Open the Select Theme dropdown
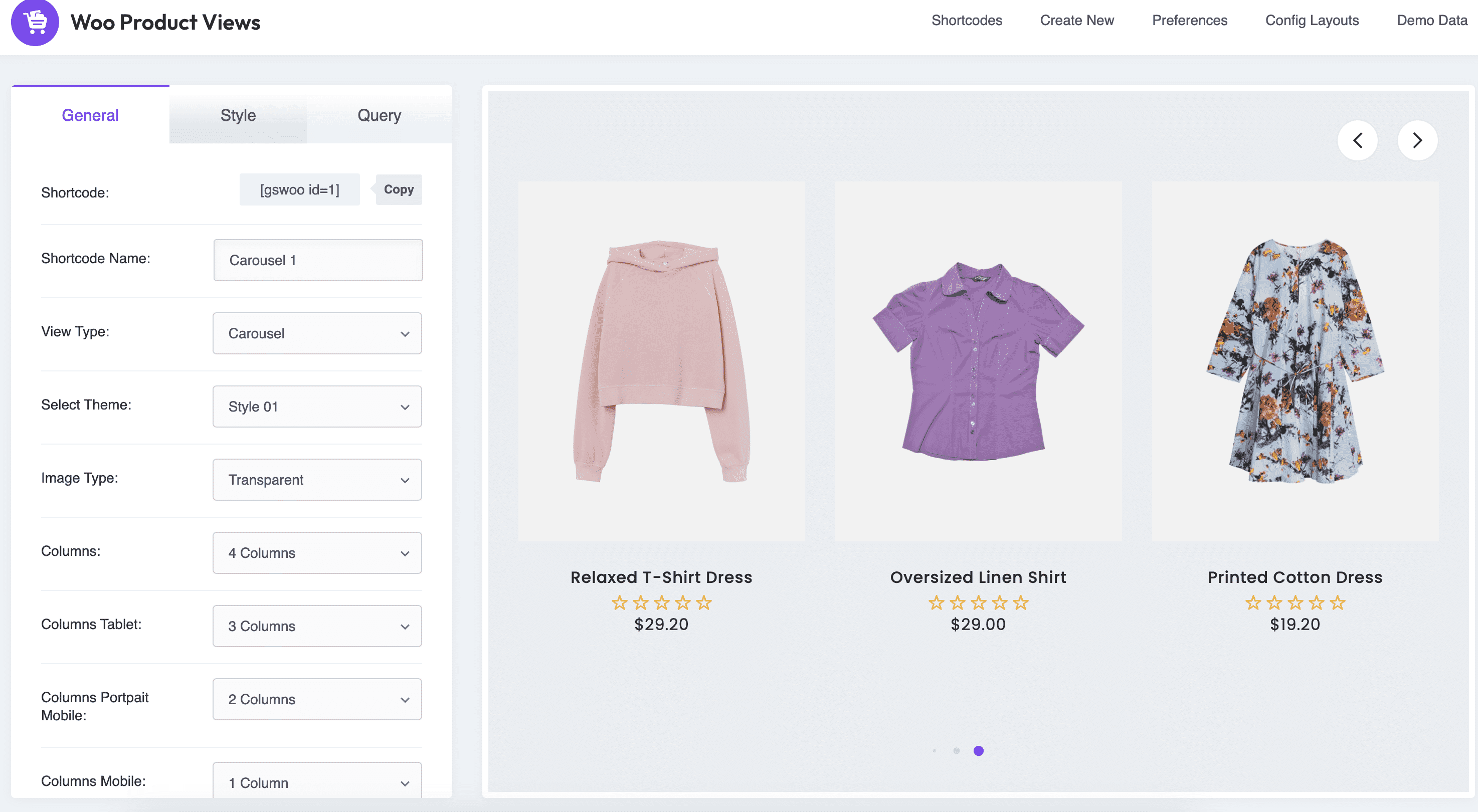This screenshot has height=812, width=1478. point(317,407)
